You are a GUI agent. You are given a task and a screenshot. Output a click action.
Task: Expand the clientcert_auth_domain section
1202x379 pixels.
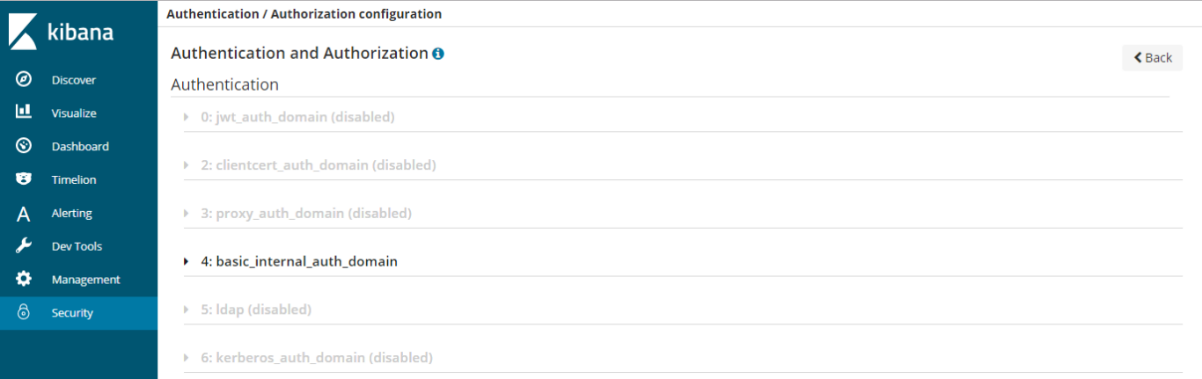pyautogui.click(x=186, y=165)
